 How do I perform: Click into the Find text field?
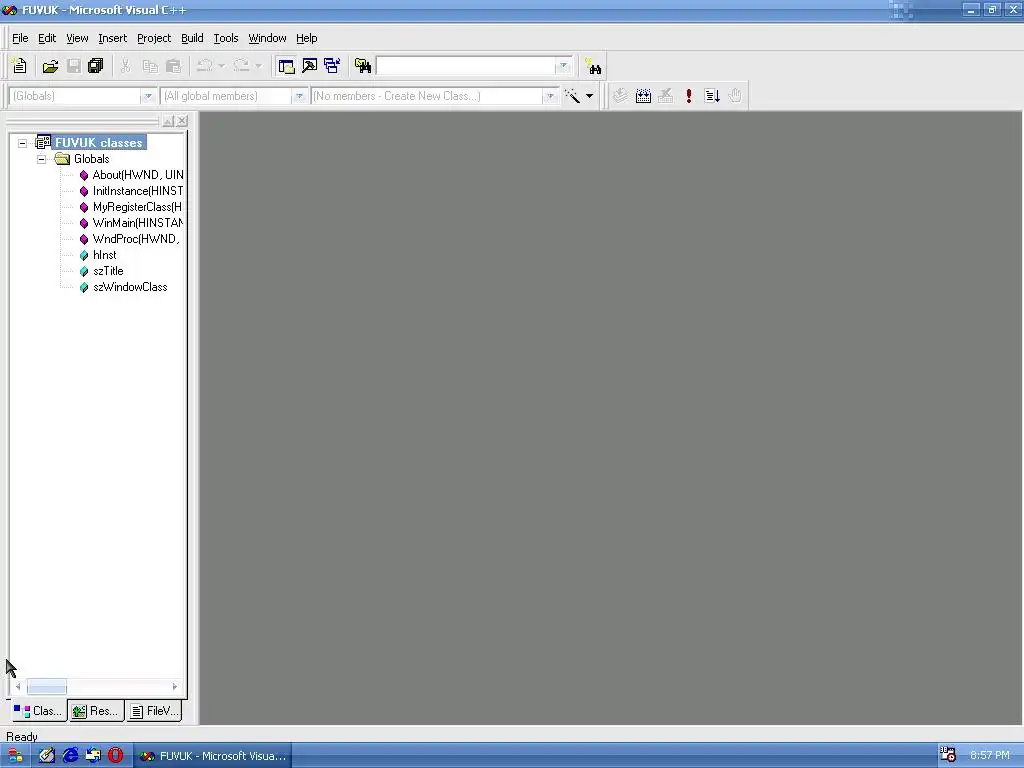466,66
